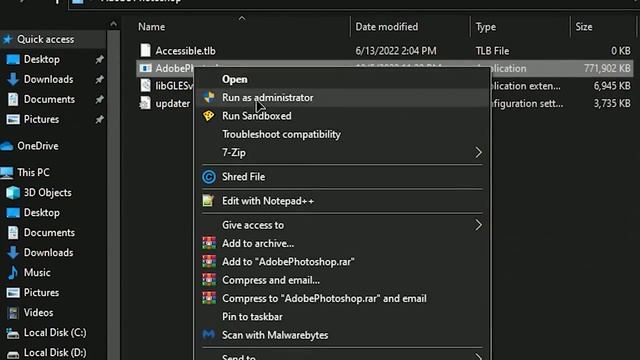
Task: Select Compress and email...
Action: click(x=342, y=280)
